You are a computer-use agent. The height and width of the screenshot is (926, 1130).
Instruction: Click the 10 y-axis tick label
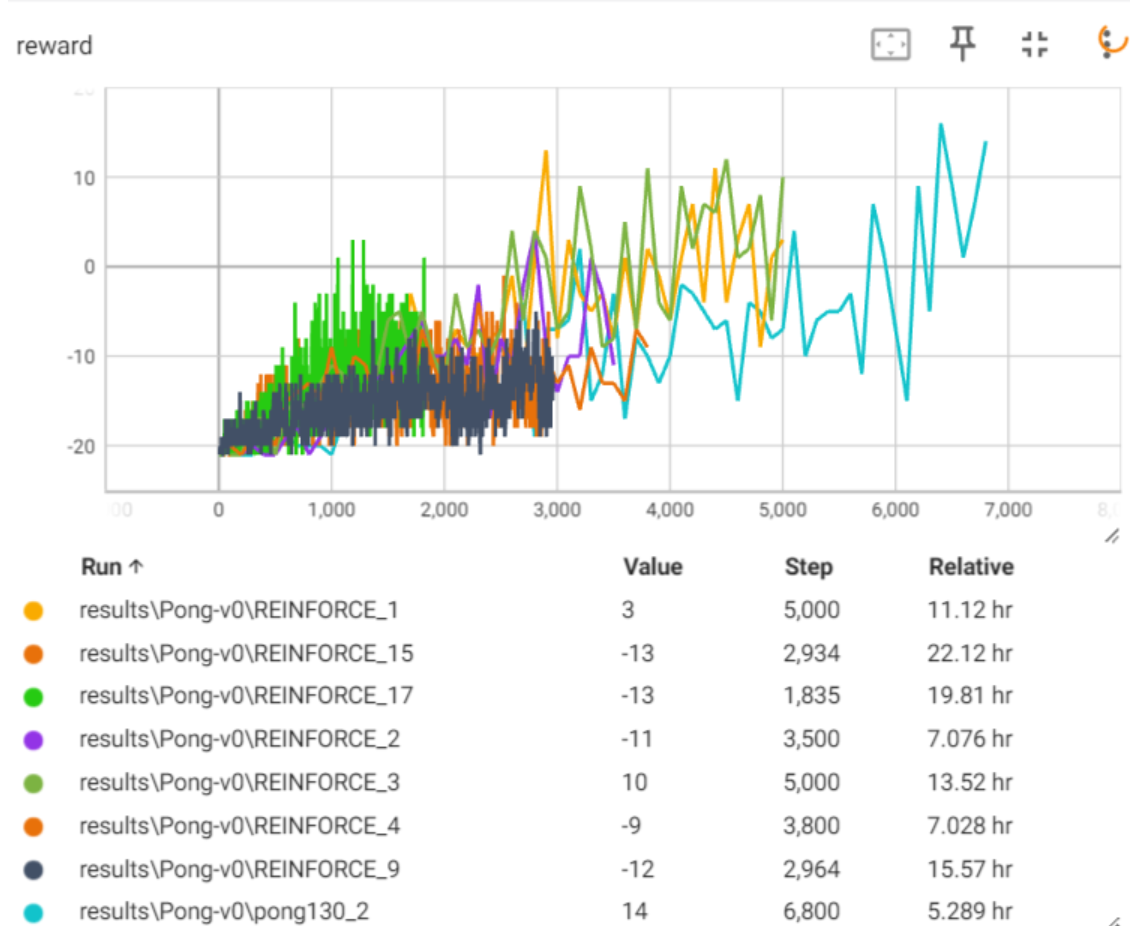84,178
